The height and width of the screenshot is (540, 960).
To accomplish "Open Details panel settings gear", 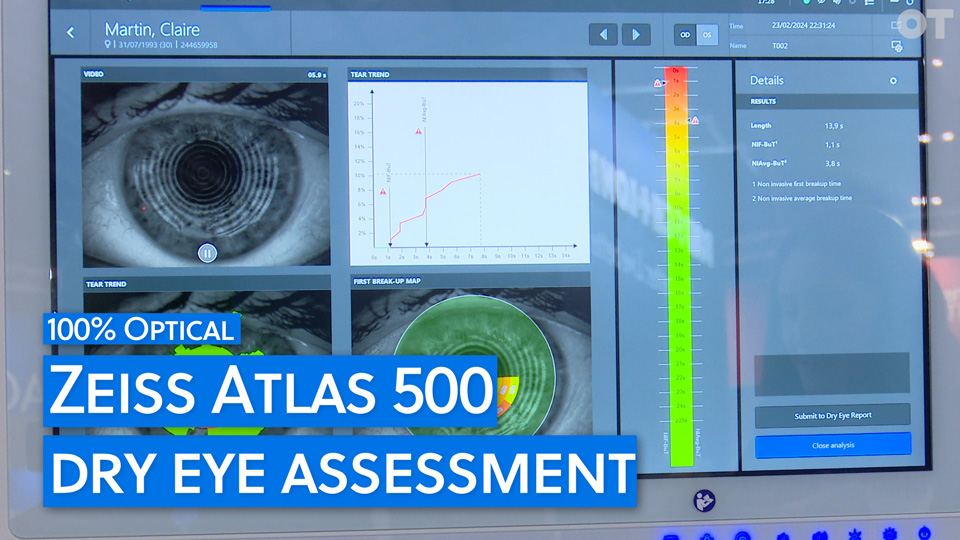I will point(893,81).
